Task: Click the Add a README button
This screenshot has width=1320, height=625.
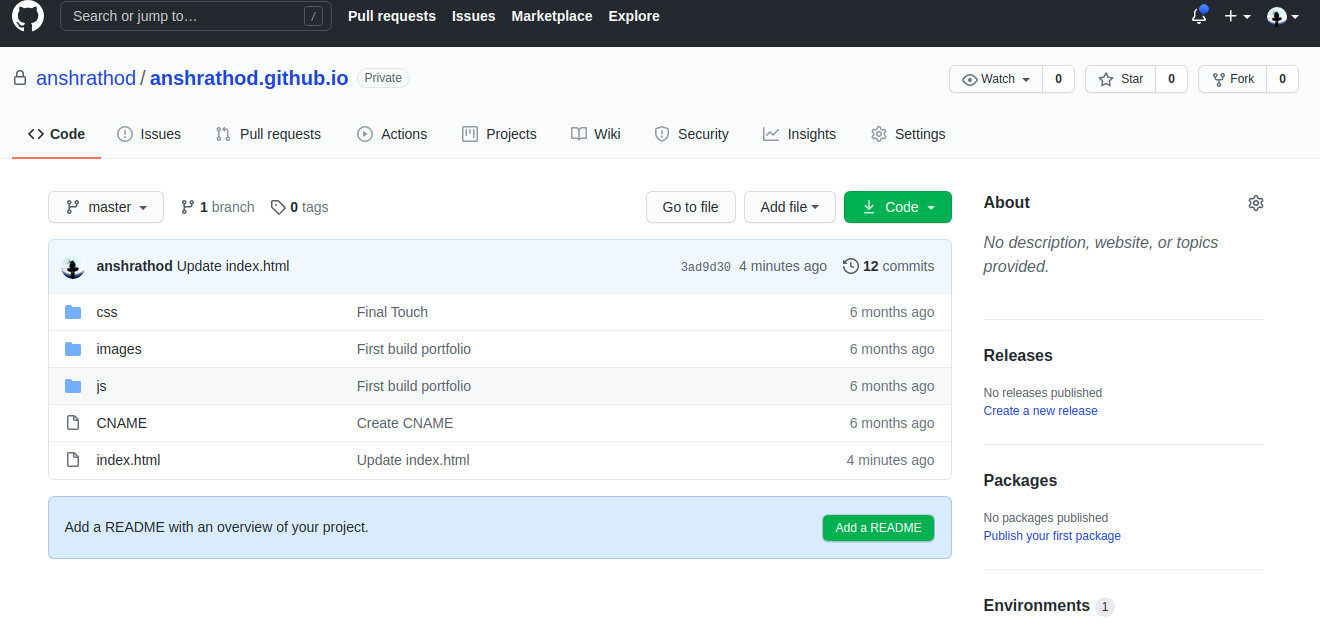Action: 878,528
